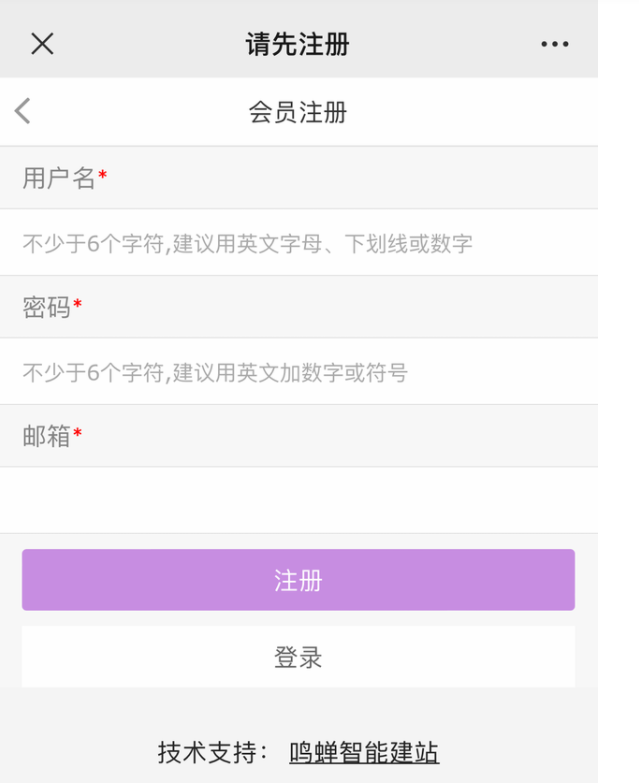Viewport: 639px width, 783px height.
Task: Switch to 登录 via white button
Action: [x=299, y=657]
